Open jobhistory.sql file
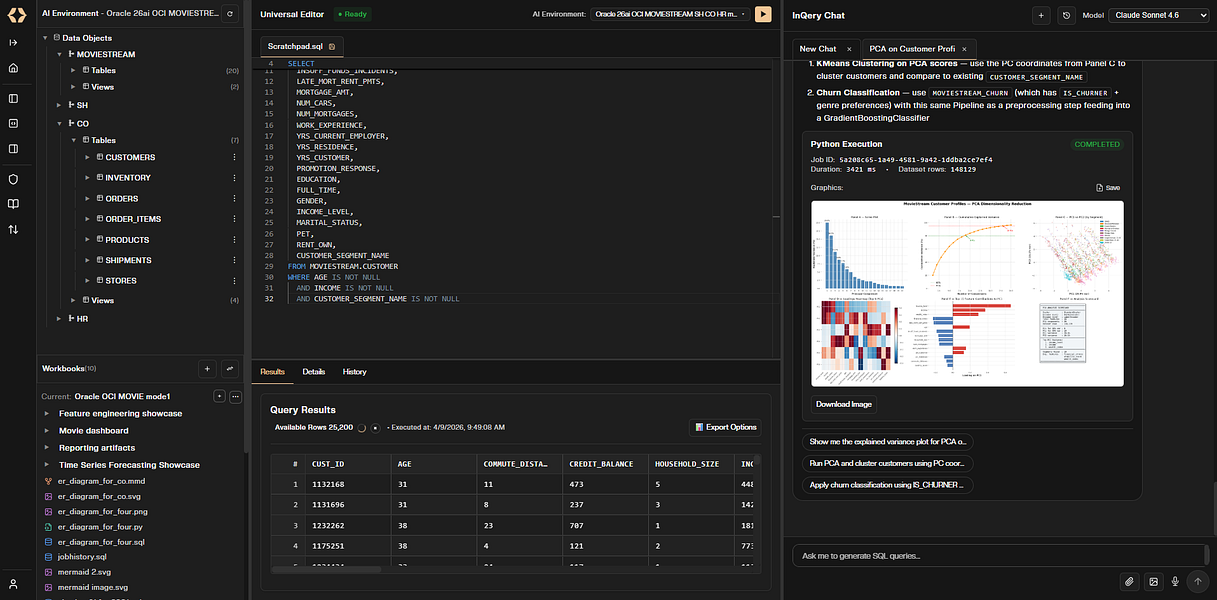1217x600 pixels. click(x=81, y=556)
